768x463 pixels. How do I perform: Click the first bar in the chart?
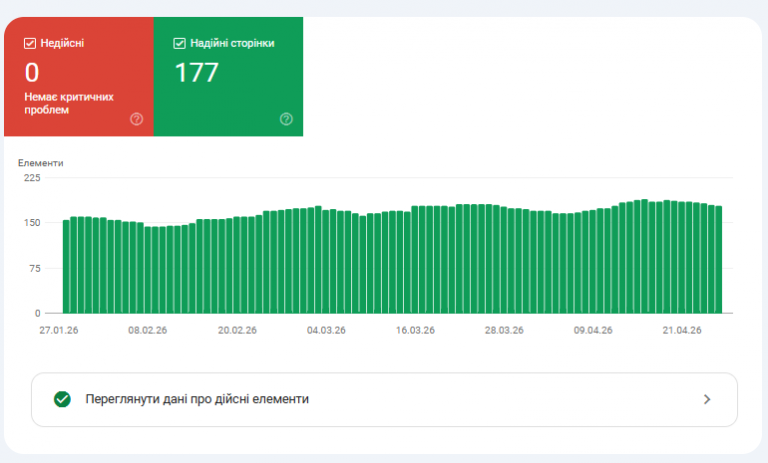(x=66, y=267)
